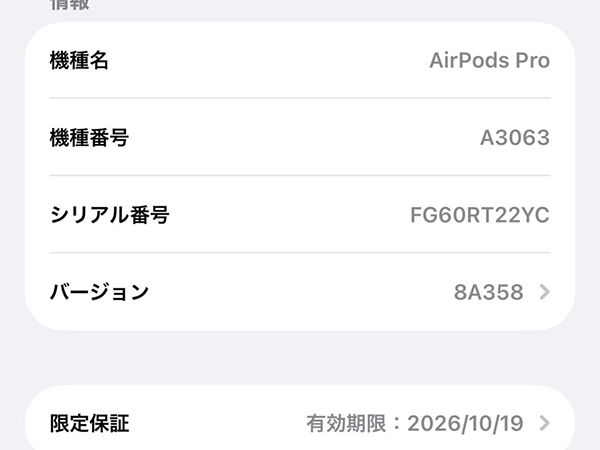Expand the バージョン chevron arrow
The height and width of the screenshot is (450, 600).
[544, 292]
